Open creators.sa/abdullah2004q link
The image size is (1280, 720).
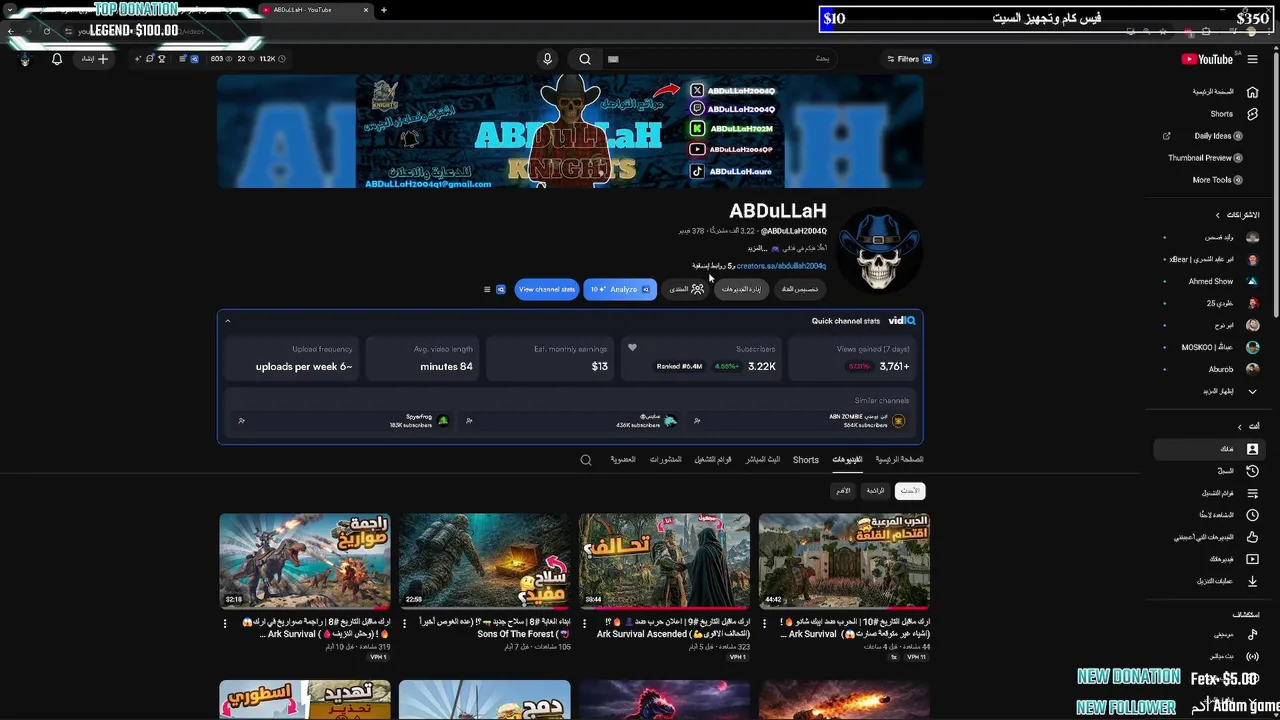coord(781,266)
